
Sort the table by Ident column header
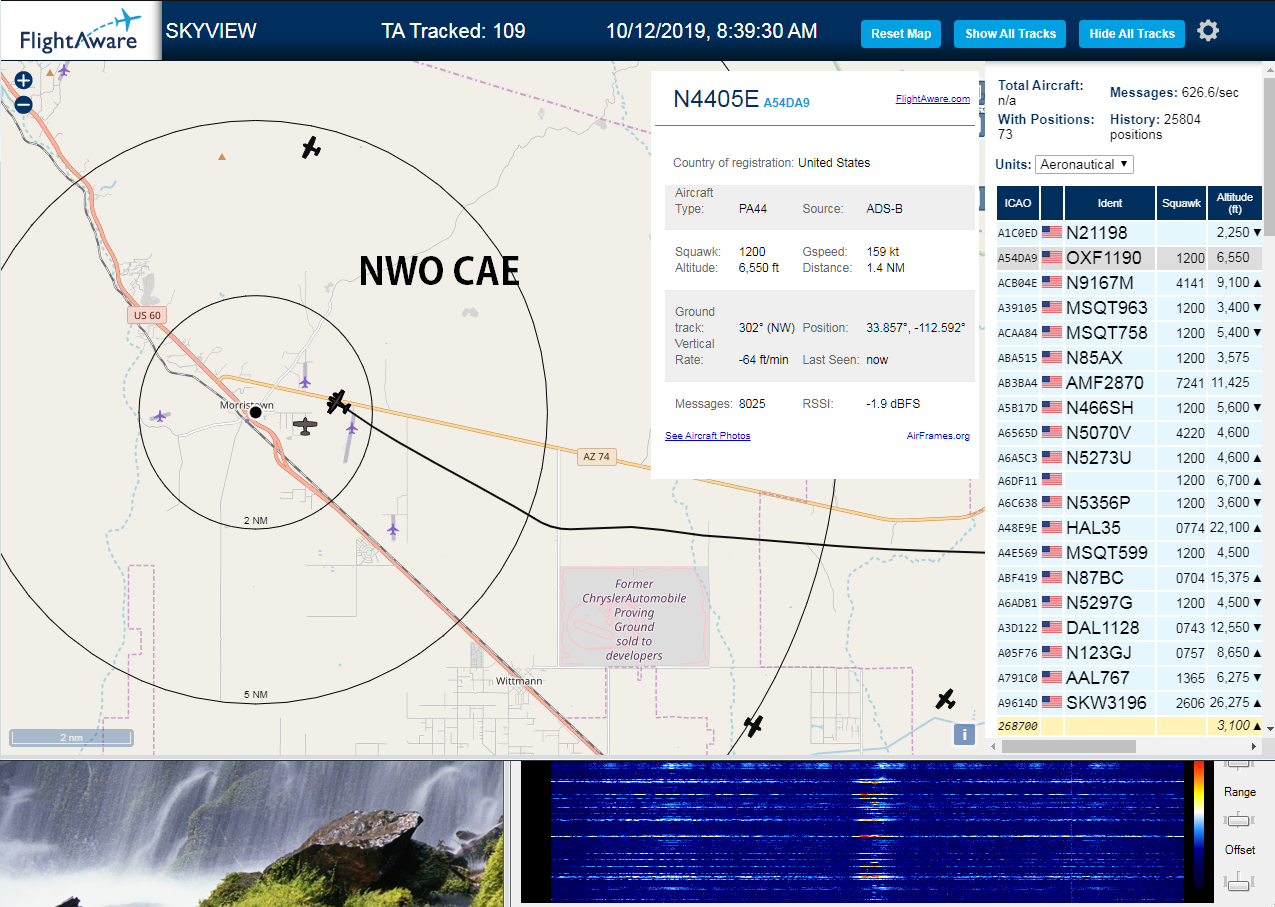click(x=1110, y=203)
